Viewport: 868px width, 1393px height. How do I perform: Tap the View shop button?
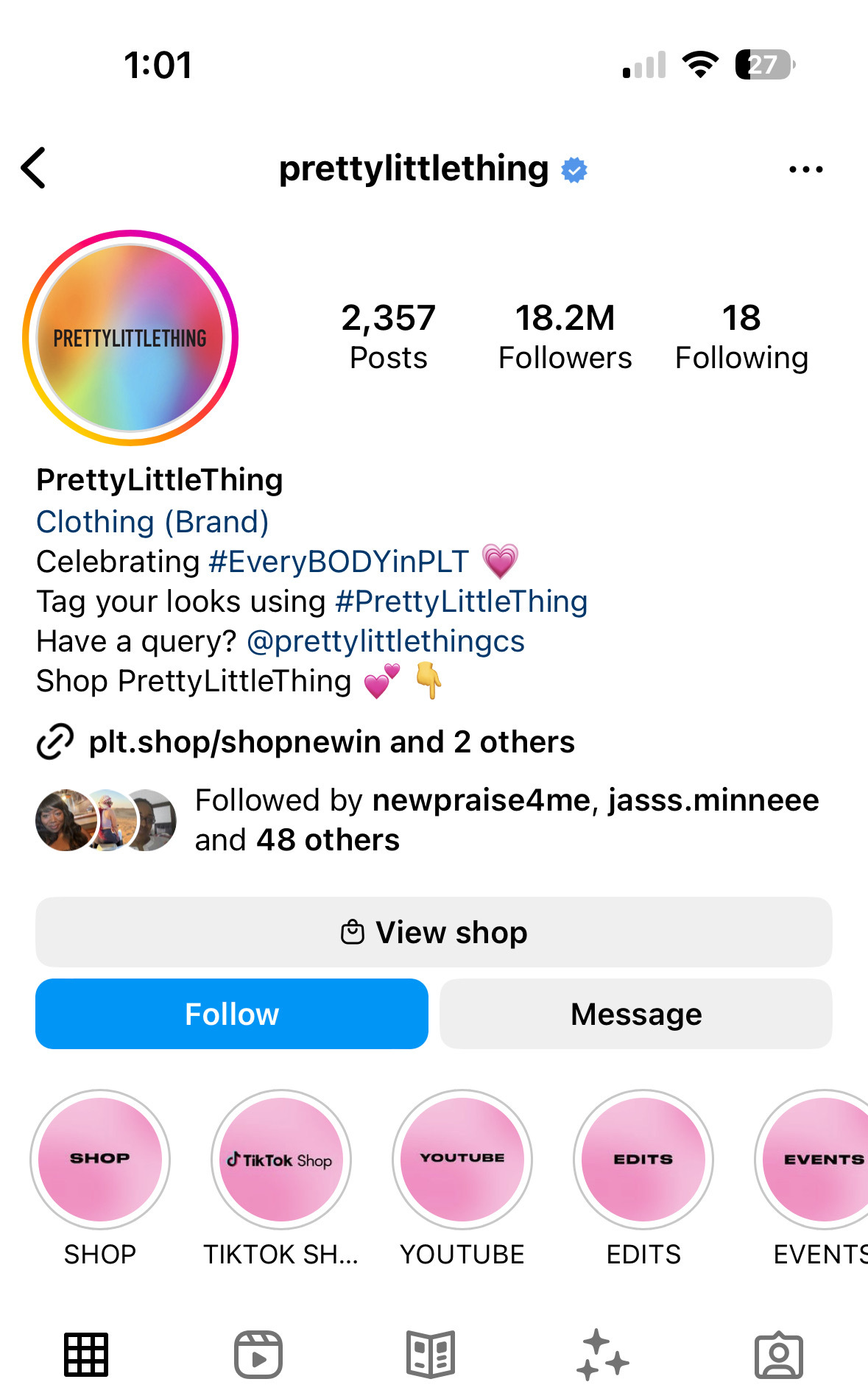coord(434,932)
